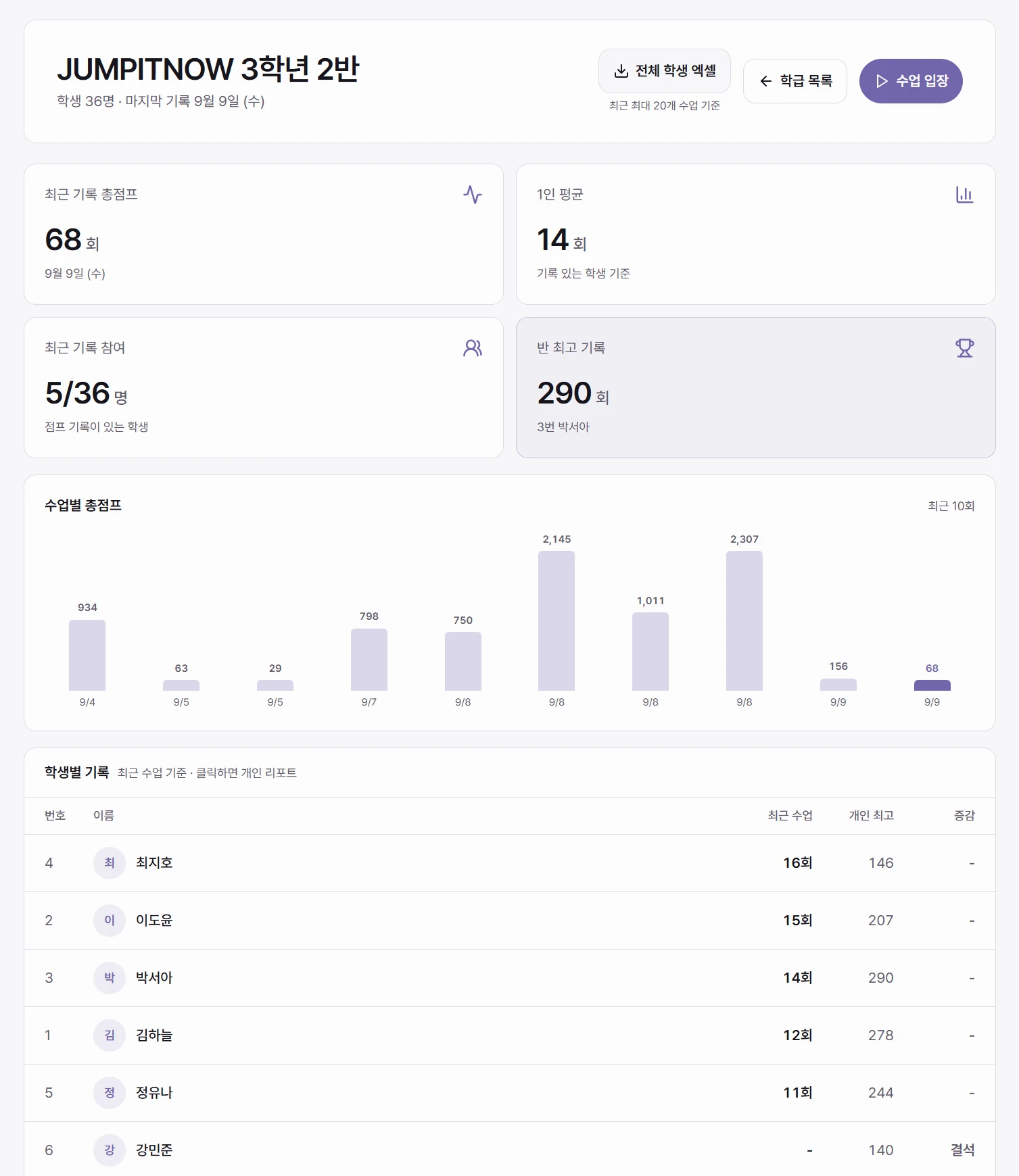Click the 개인 최고 column header
The width and height of the screenshot is (1019, 1176).
pyautogui.click(x=872, y=816)
